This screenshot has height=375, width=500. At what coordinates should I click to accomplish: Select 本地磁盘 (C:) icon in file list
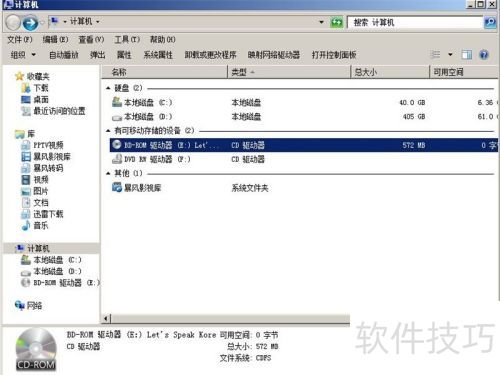tap(117, 102)
